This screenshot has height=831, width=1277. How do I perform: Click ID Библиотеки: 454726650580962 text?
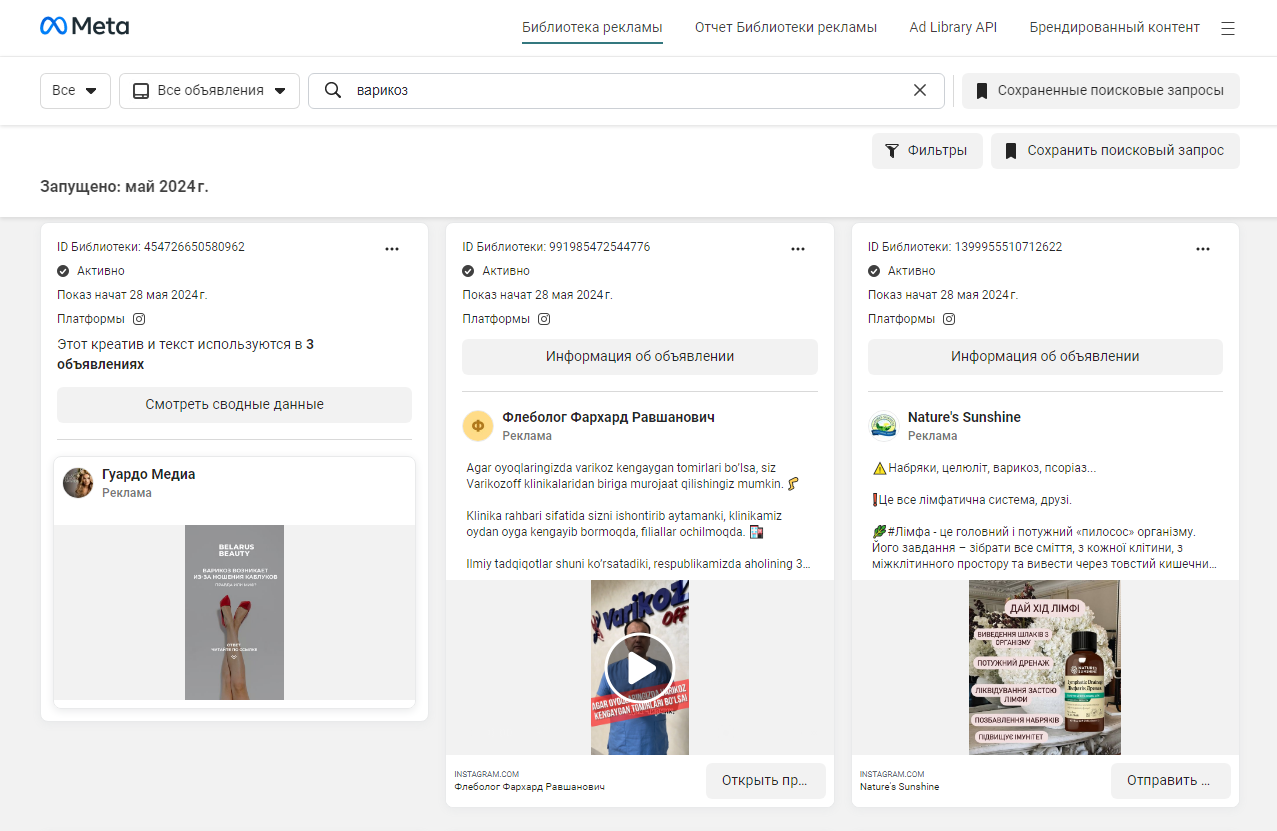coord(151,247)
